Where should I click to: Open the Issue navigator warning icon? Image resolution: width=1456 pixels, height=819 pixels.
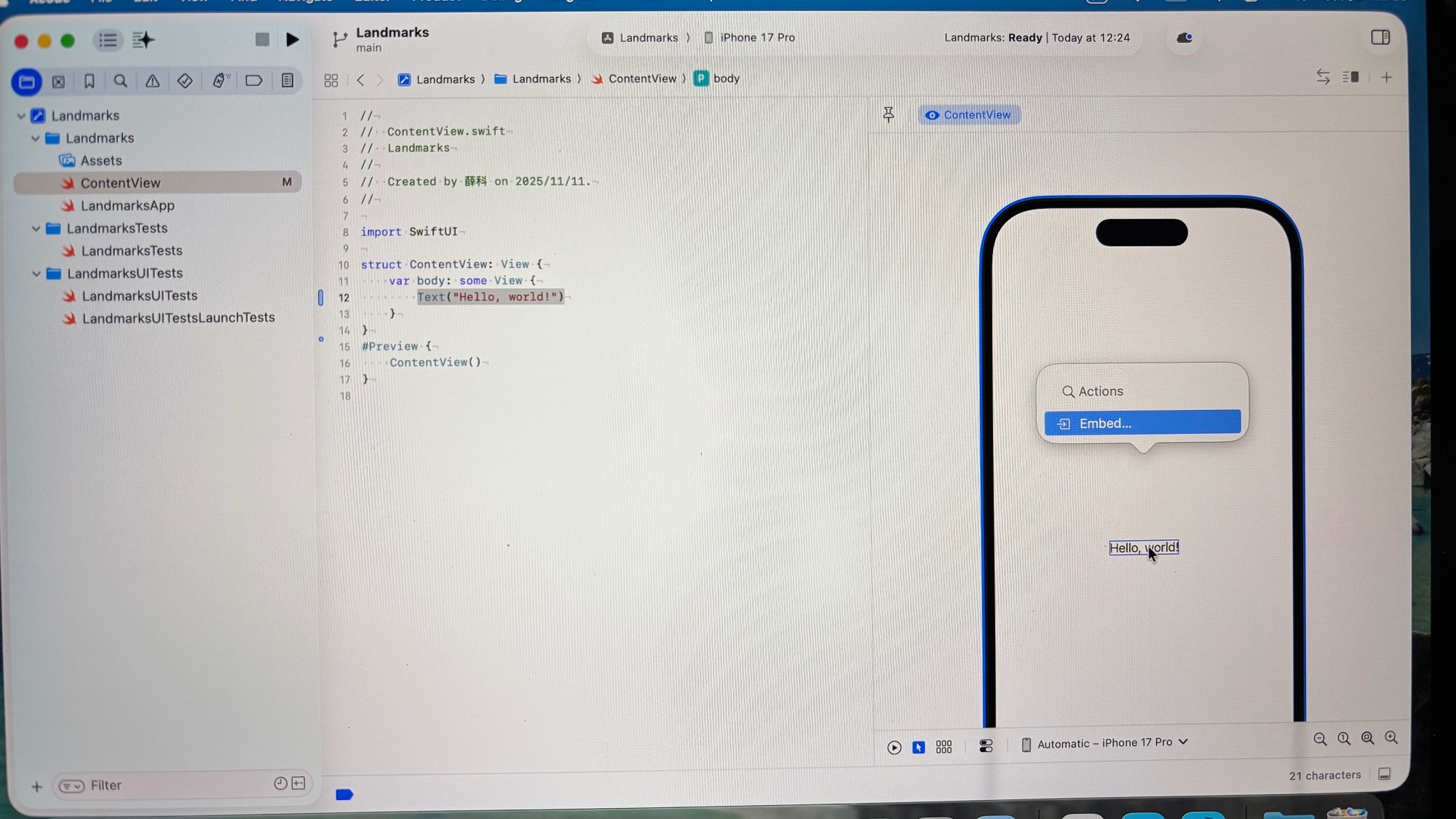152,81
